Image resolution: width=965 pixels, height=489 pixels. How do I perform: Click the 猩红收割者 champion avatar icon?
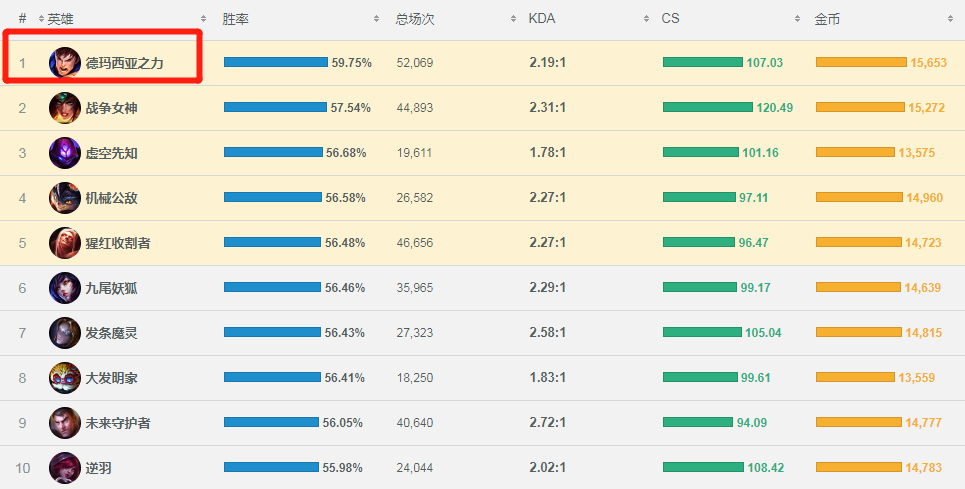[65, 243]
